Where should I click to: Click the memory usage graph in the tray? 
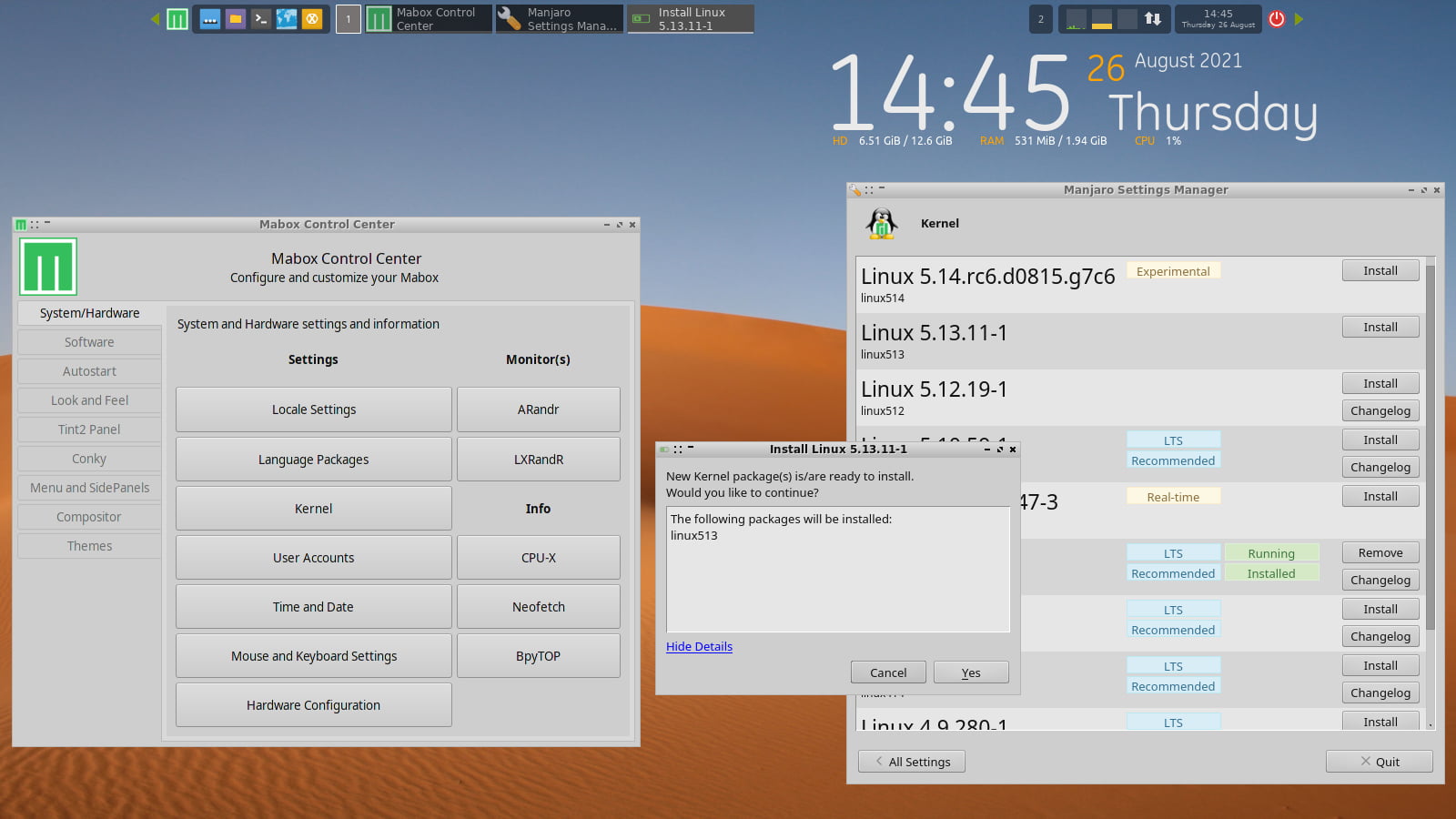click(x=1102, y=19)
